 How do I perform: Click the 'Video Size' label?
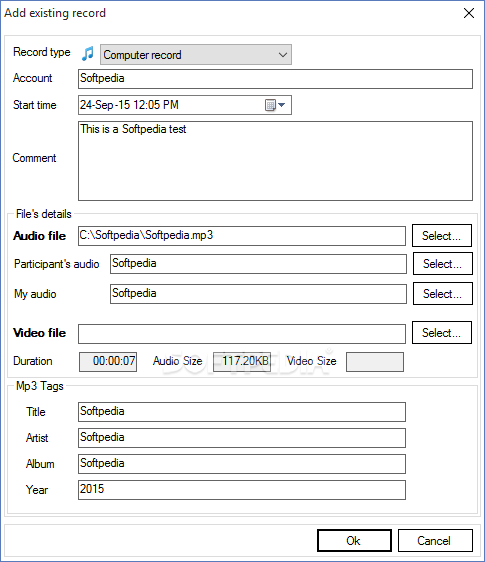(x=312, y=361)
